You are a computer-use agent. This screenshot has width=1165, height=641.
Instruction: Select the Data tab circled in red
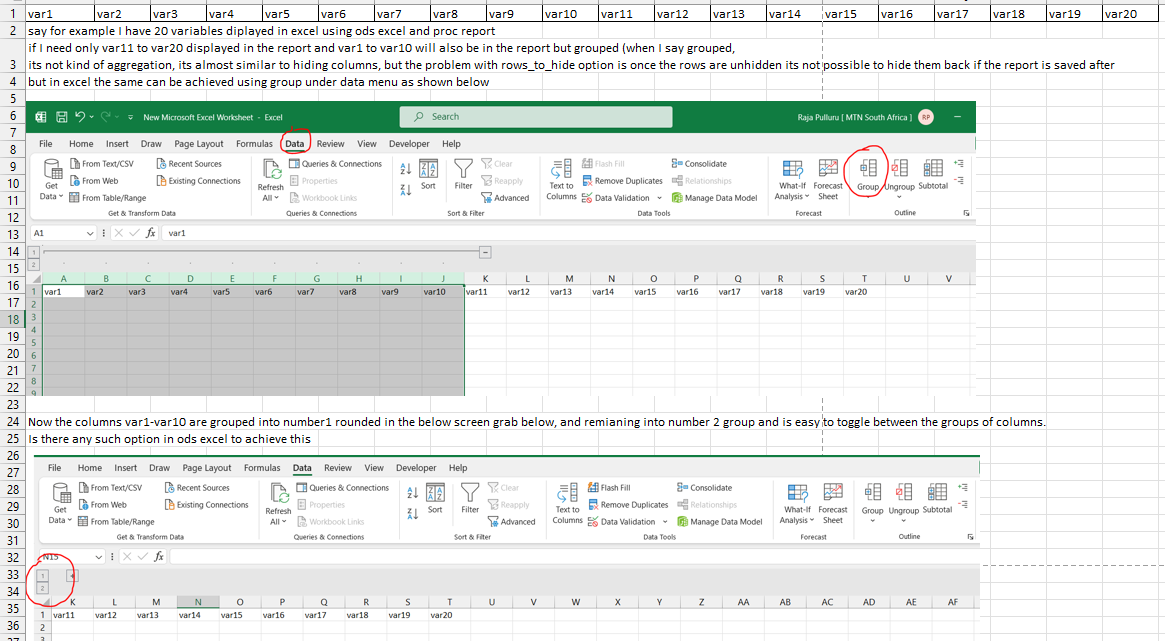[x=295, y=144]
